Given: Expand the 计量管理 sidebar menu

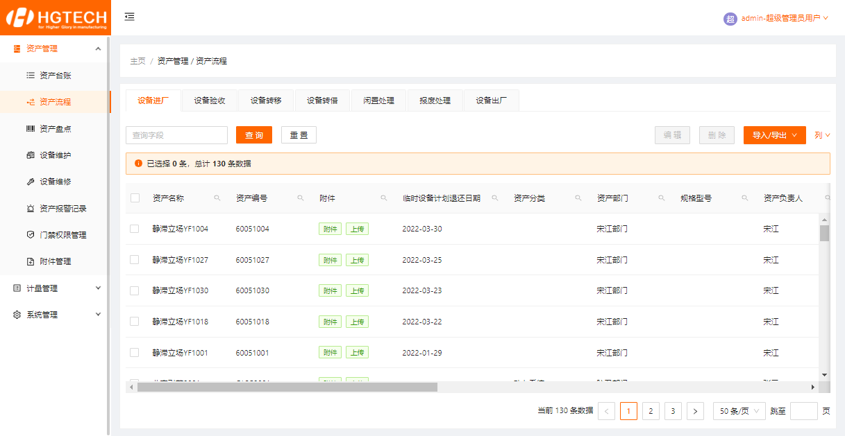Looking at the screenshot, I should click(x=54, y=288).
